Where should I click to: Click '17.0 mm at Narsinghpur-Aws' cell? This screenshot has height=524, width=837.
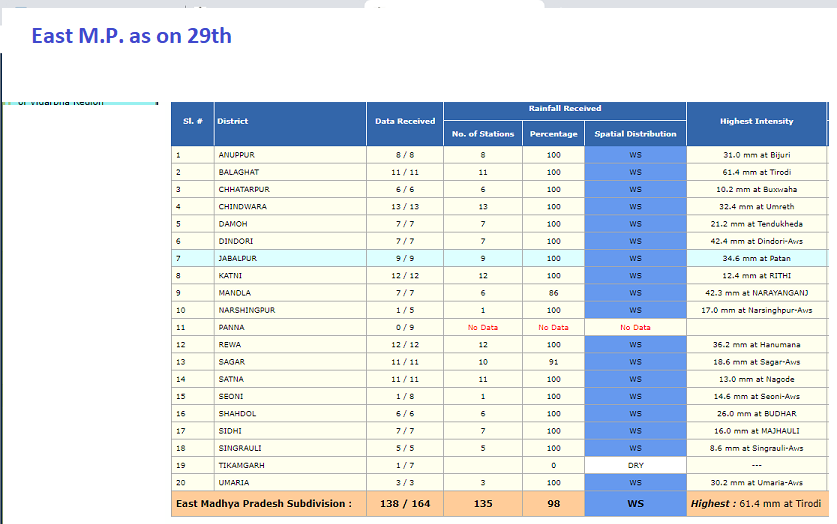pyautogui.click(x=756, y=310)
